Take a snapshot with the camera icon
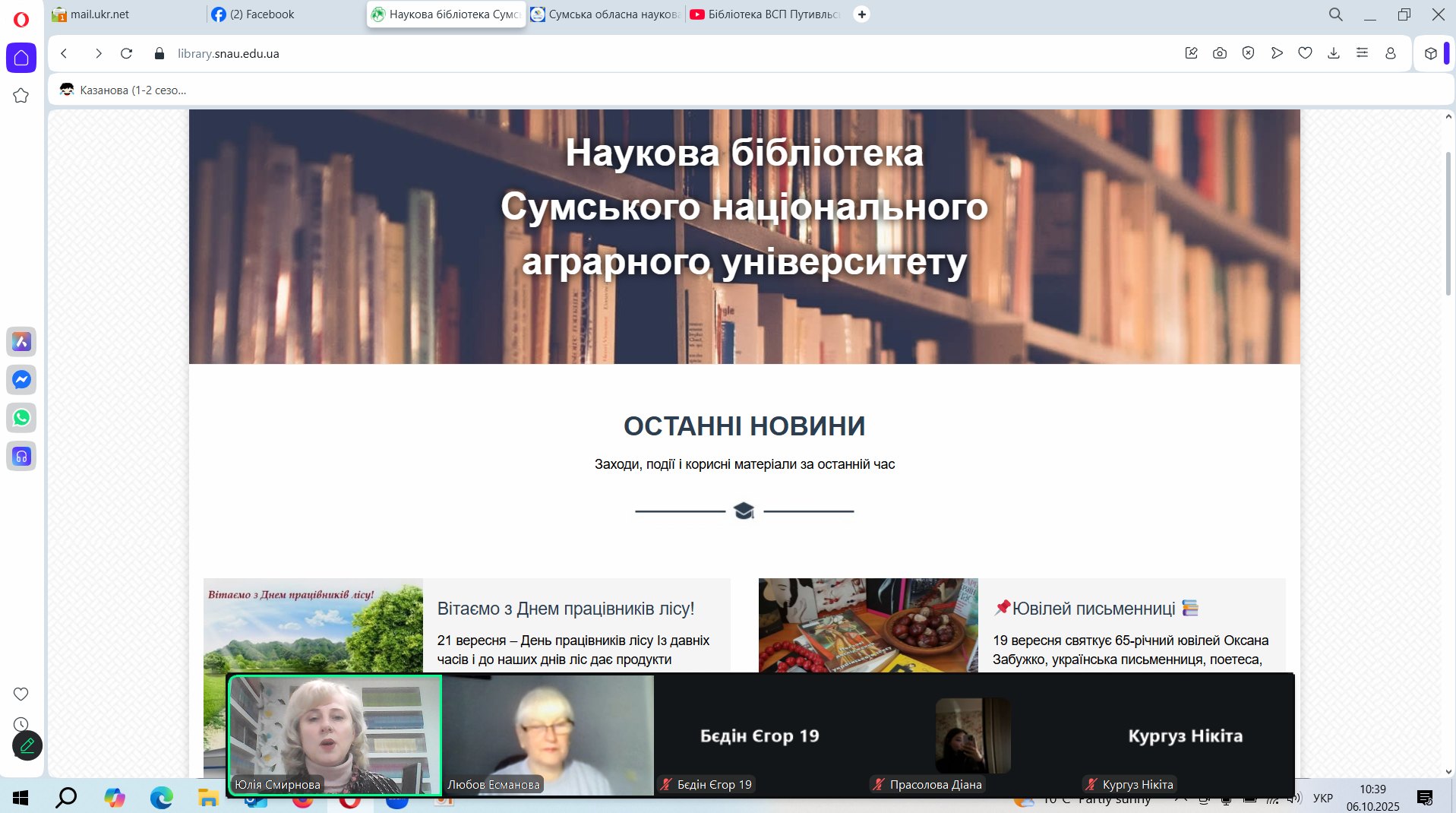The height and width of the screenshot is (813, 1456). [1219, 53]
